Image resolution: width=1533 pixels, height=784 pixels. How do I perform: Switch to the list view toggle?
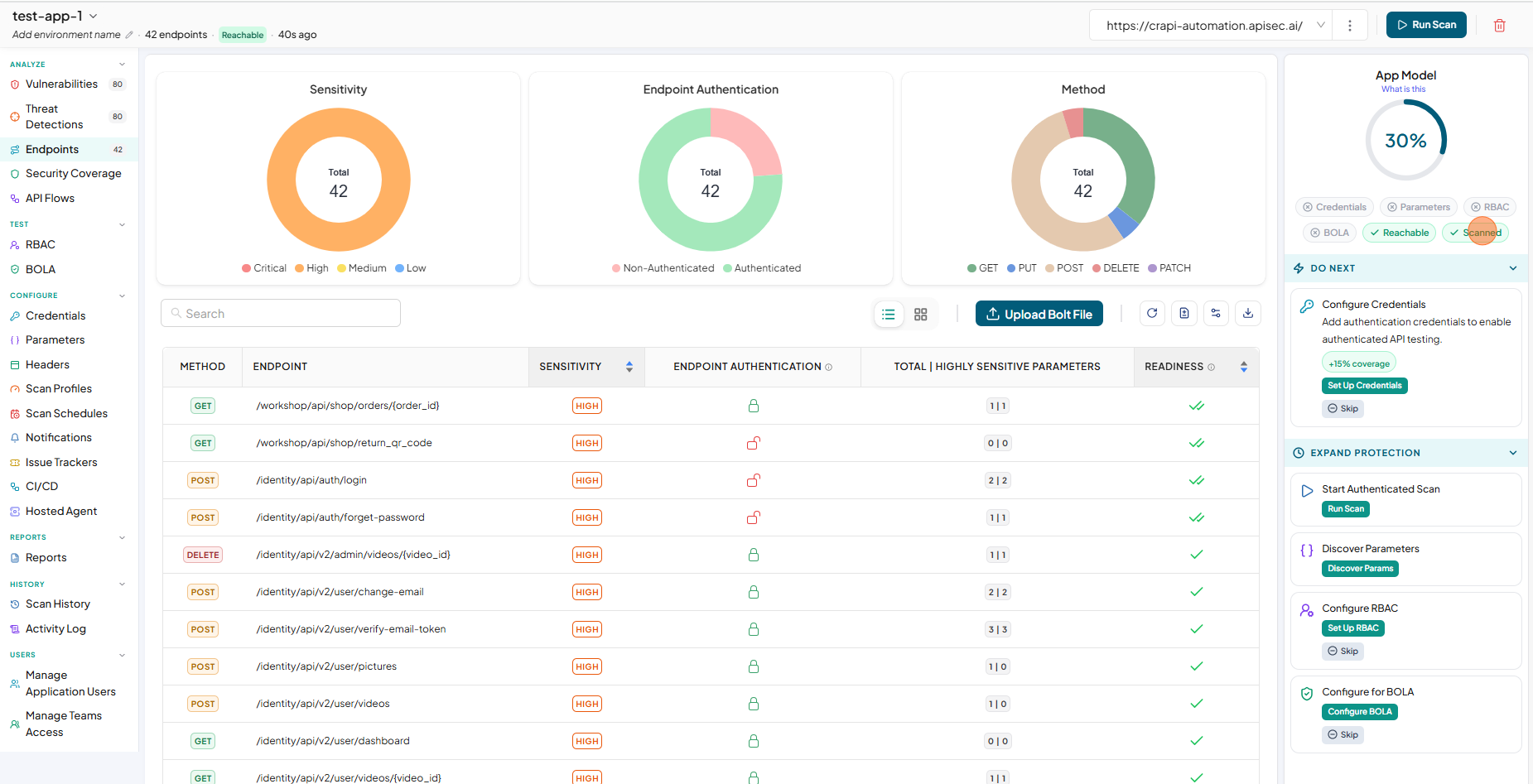pos(889,315)
